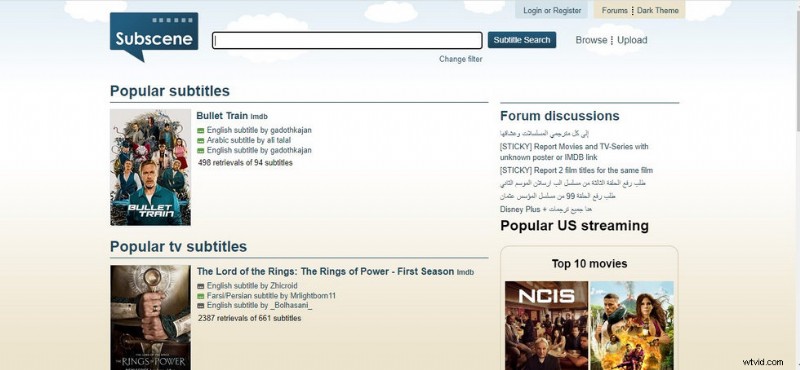This screenshot has height=370, width=800.
Task: Open The Lord of the Rings title link
Action: (x=325, y=272)
